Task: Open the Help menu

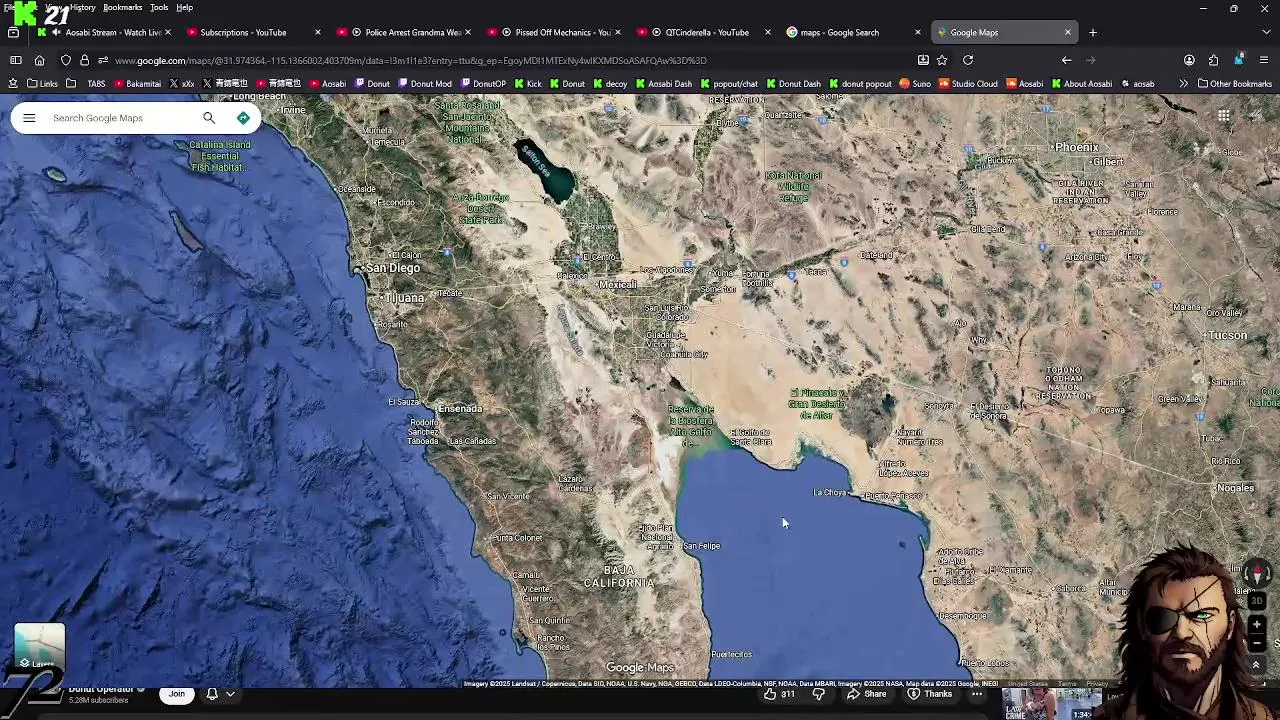Action: tap(184, 8)
